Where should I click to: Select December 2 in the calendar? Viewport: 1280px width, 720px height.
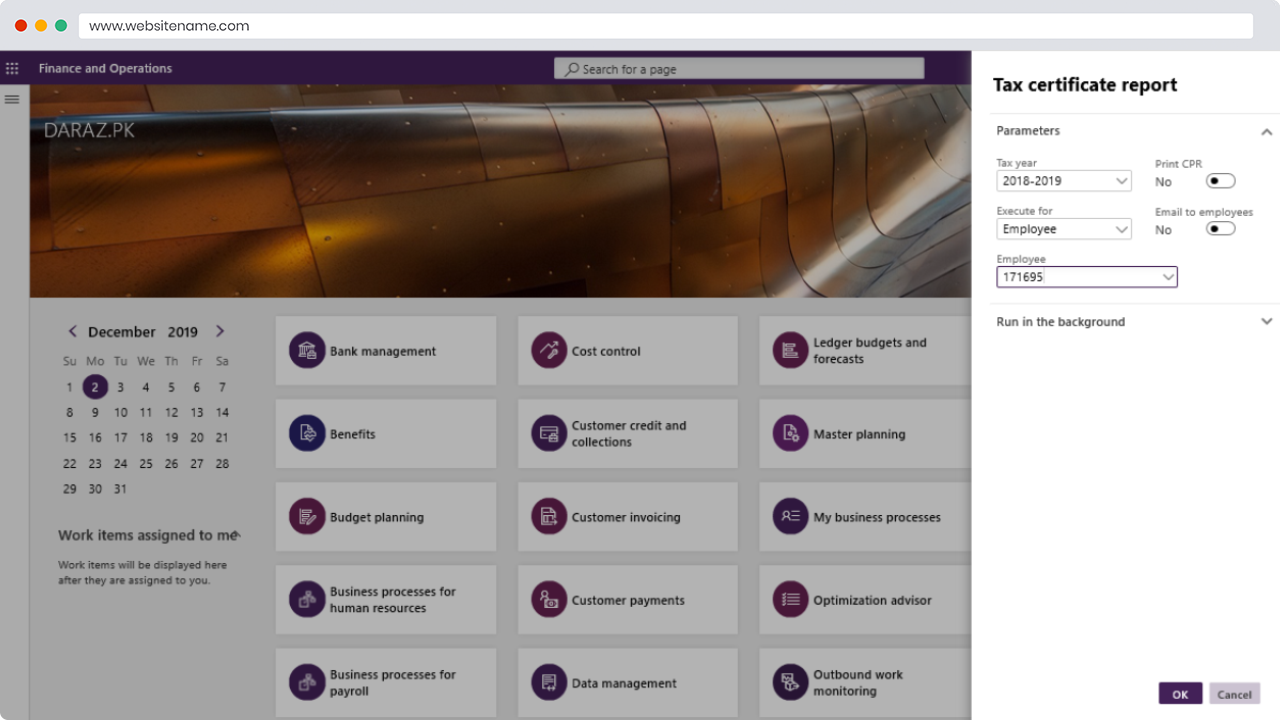pos(95,387)
